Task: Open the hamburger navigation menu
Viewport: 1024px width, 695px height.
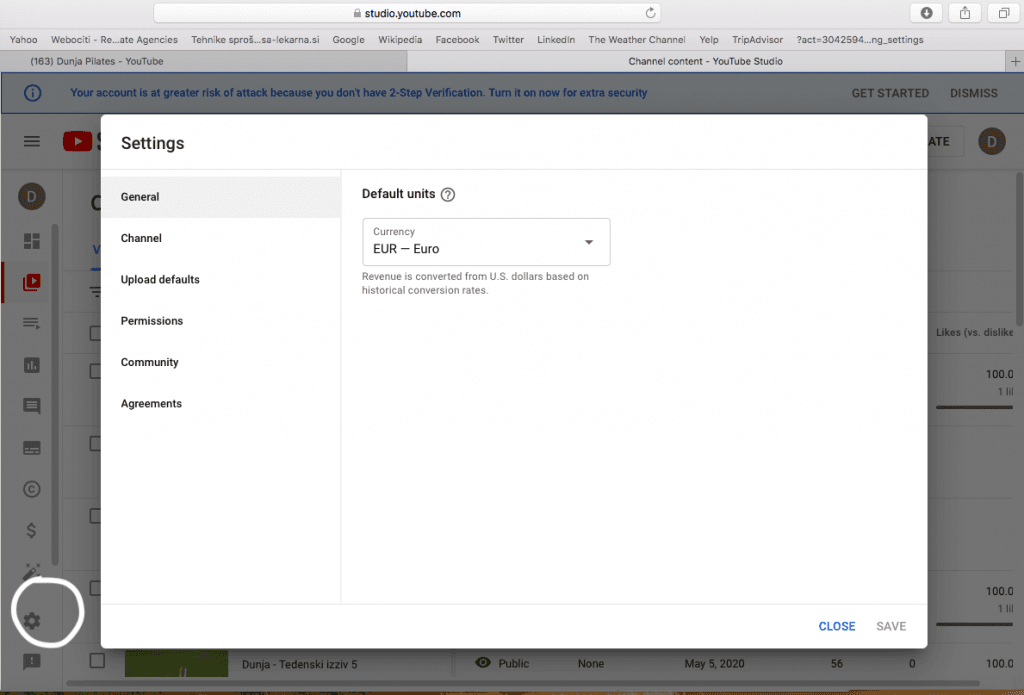Action: coord(32,142)
